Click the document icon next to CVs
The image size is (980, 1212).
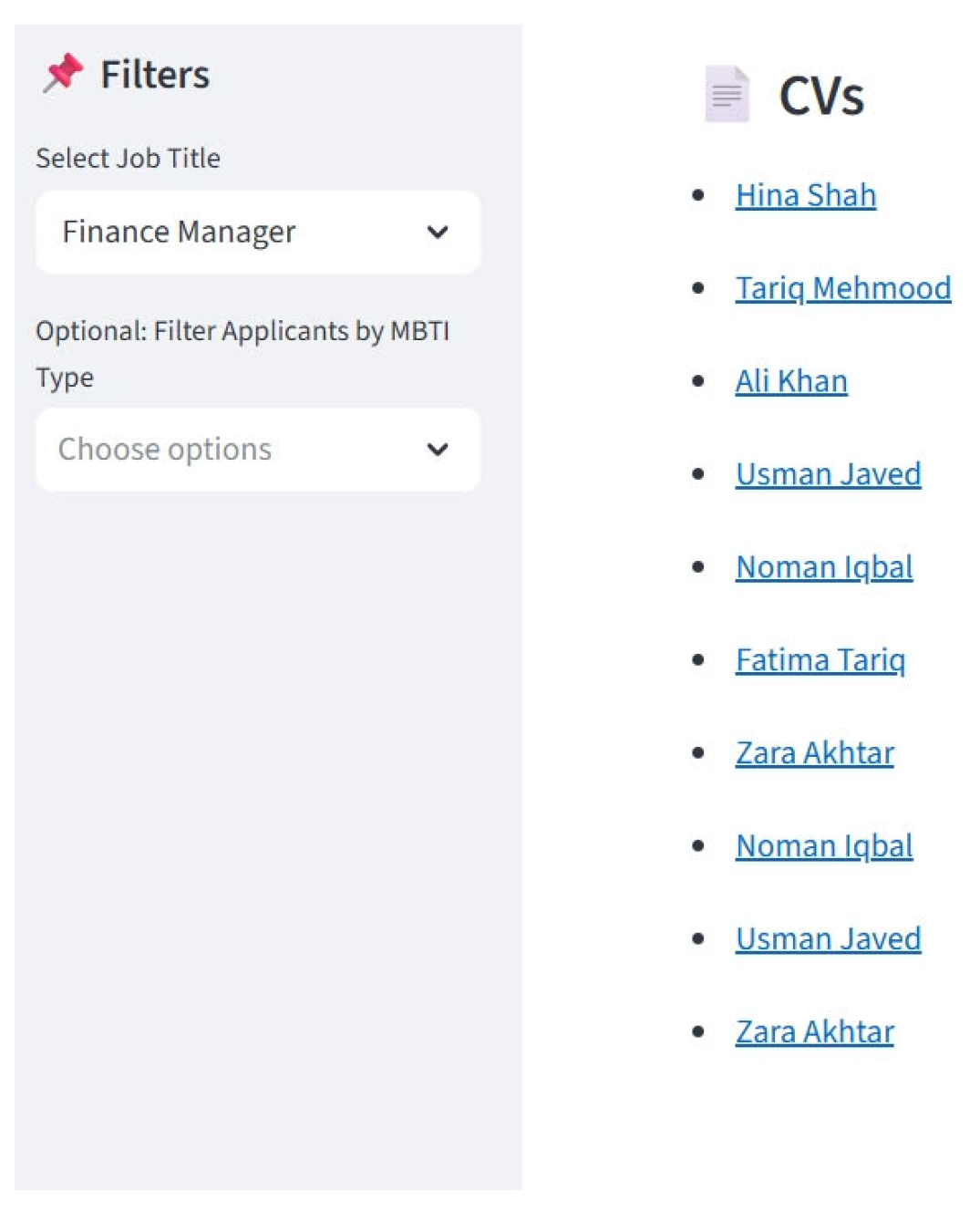727,94
